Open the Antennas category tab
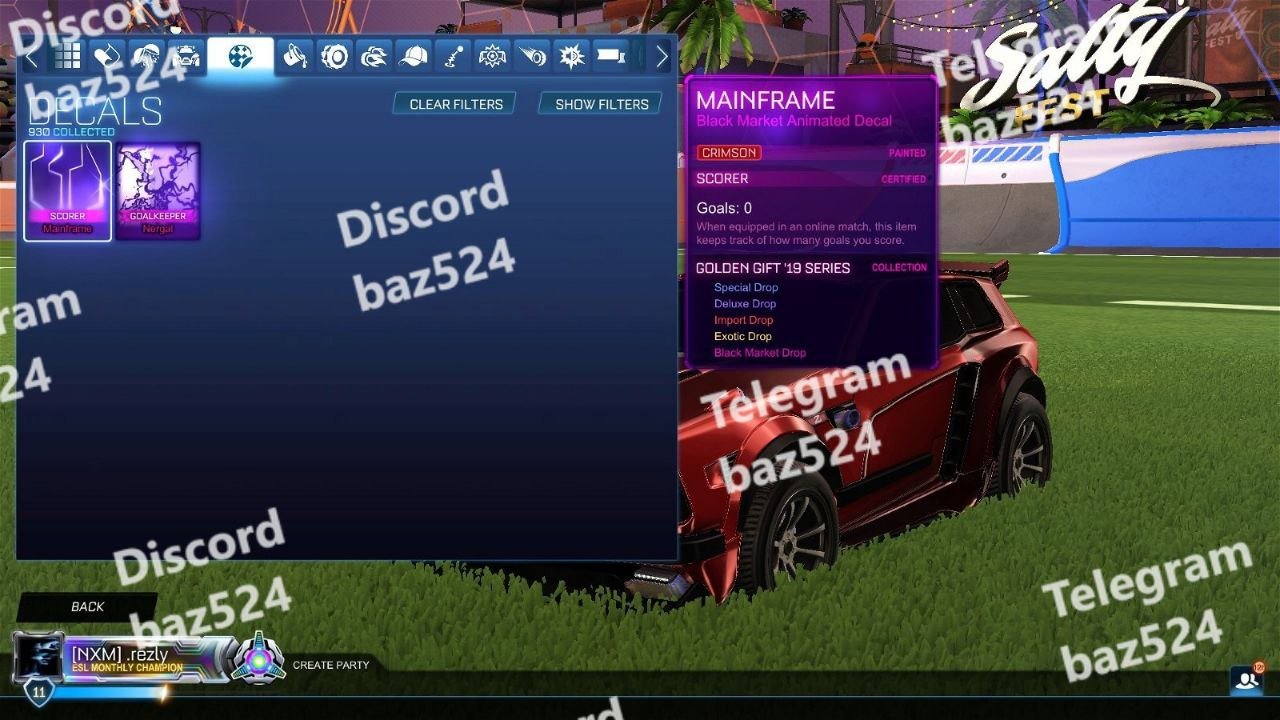1280x720 pixels. pyautogui.click(x=453, y=57)
